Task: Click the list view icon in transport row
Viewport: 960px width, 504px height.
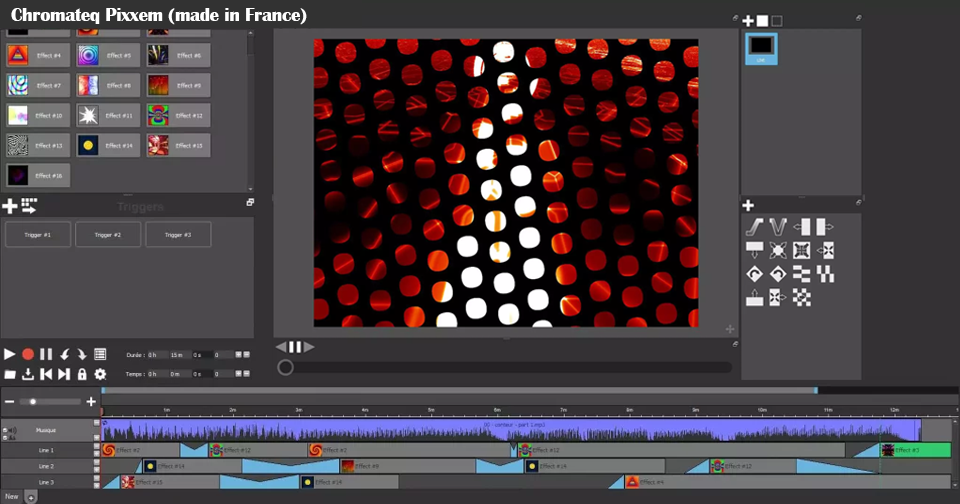Action: tap(100, 354)
